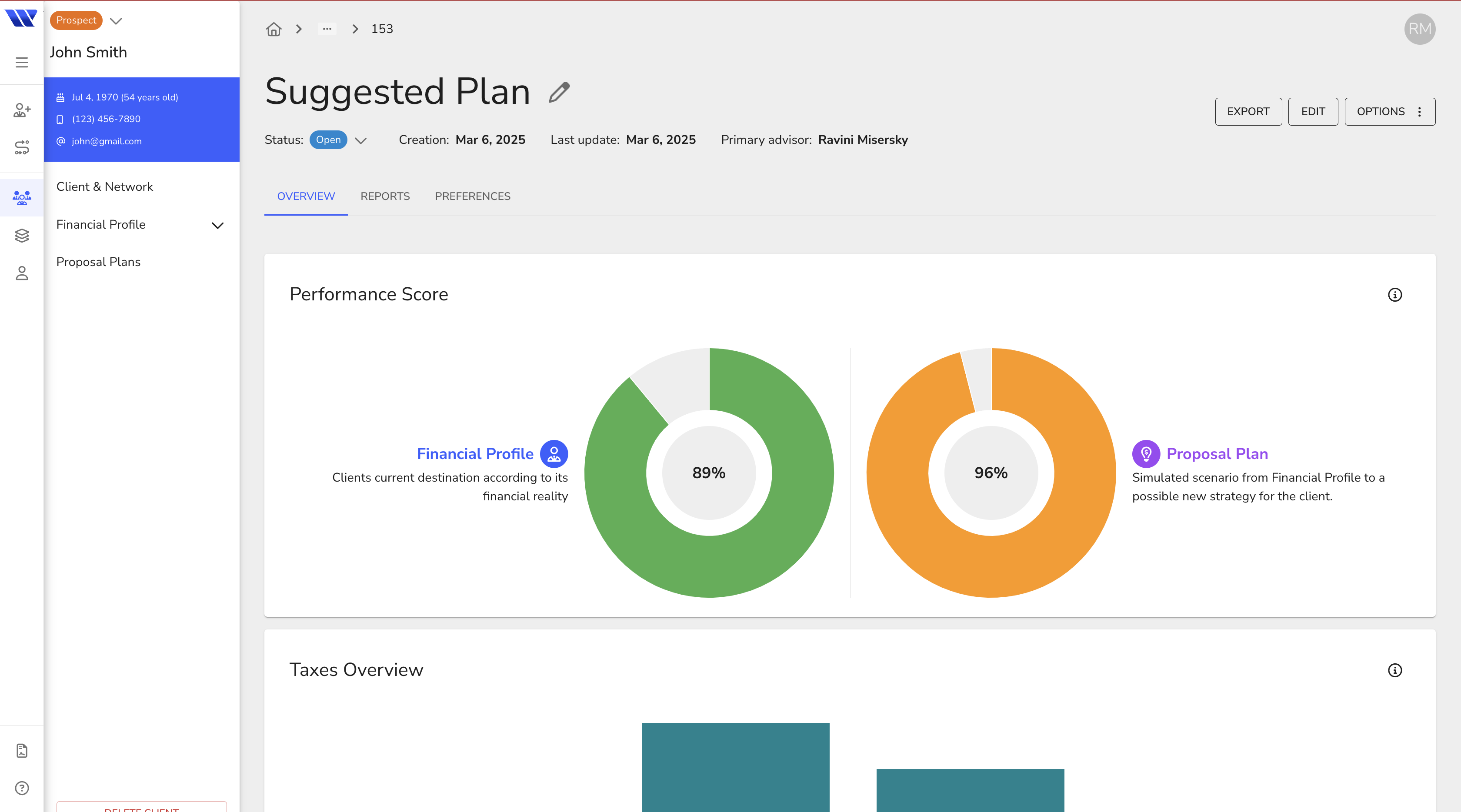Click the taller teal tax bar
1461x812 pixels.
pos(736,767)
